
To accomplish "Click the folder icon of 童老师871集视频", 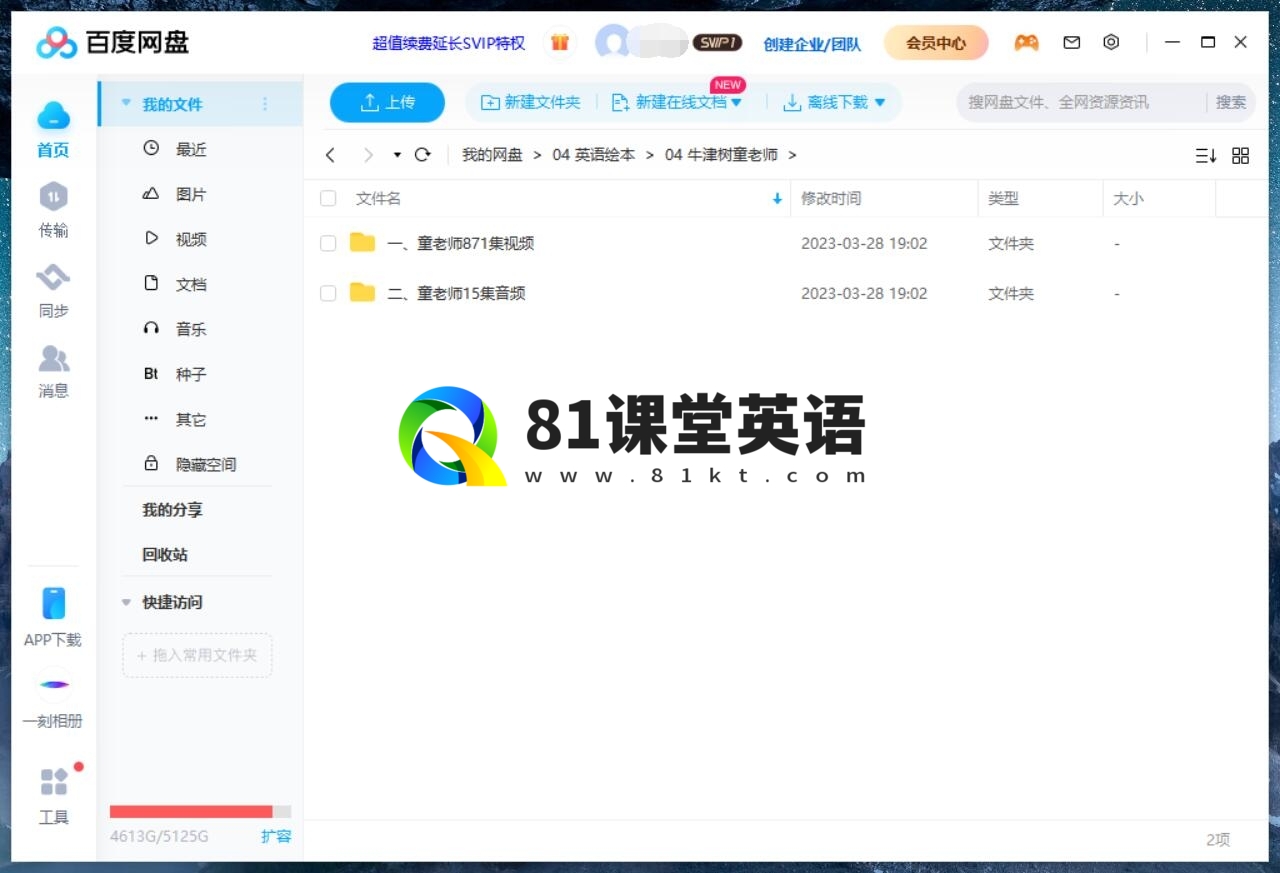I will (362, 243).
